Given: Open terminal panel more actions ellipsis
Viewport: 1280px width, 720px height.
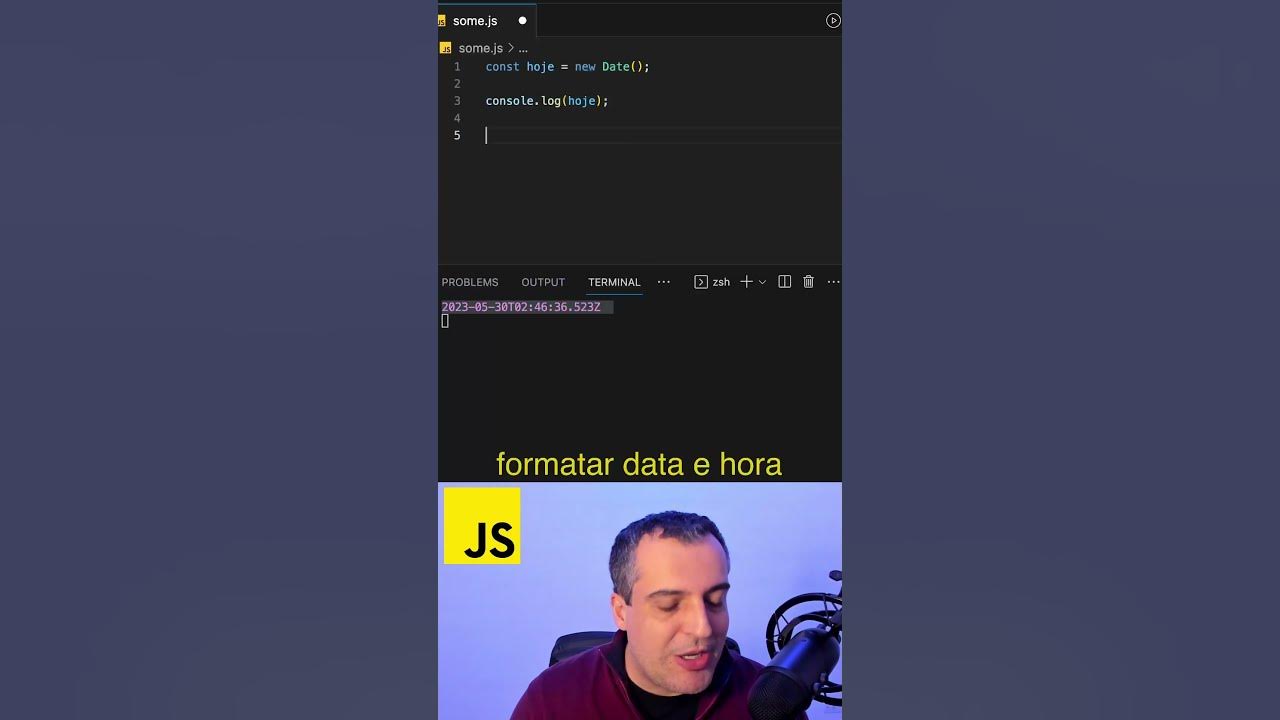Looking at the screenshot, I should point(833,282).
